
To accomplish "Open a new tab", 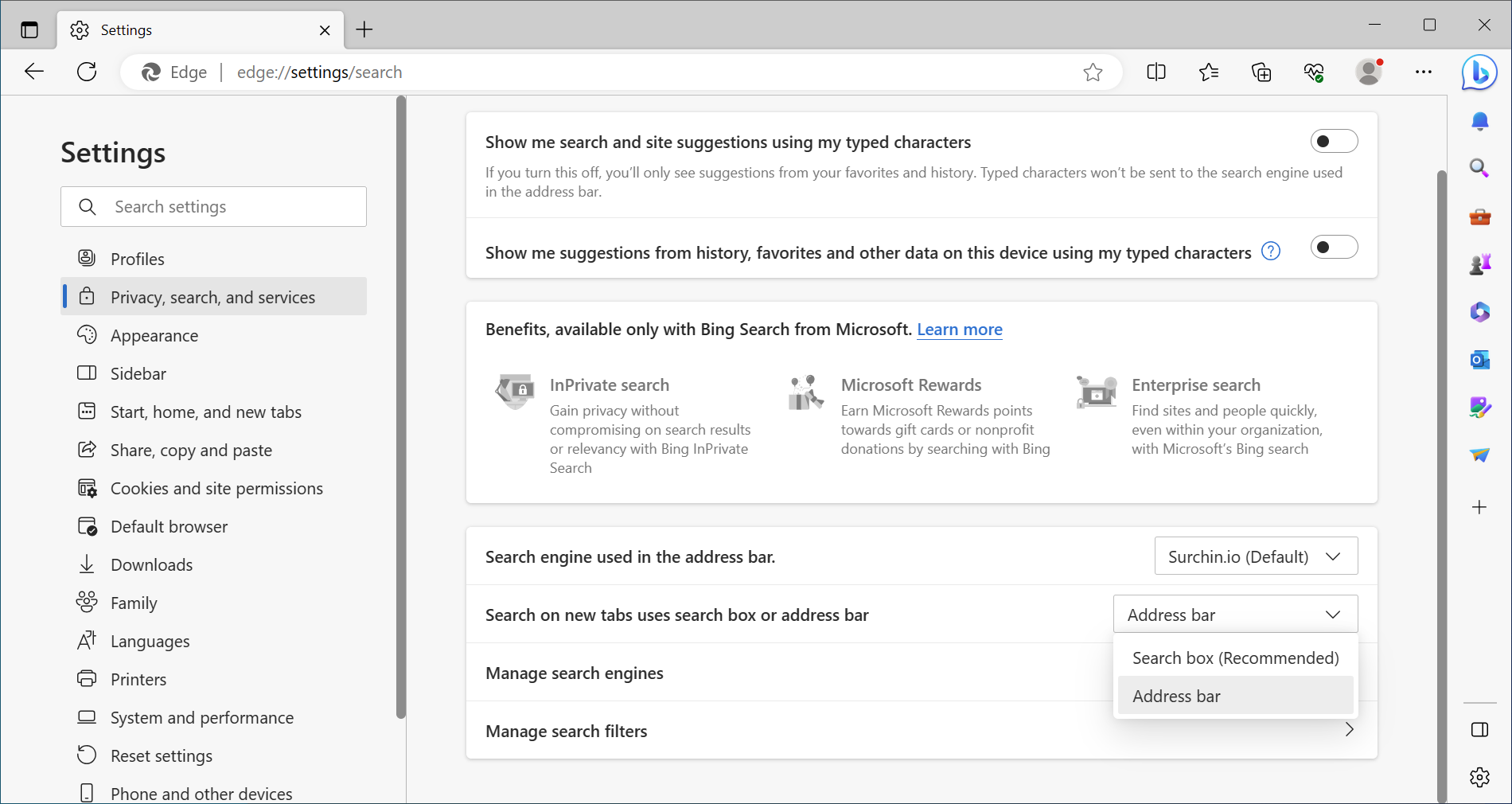I will (x=364, y=30).
